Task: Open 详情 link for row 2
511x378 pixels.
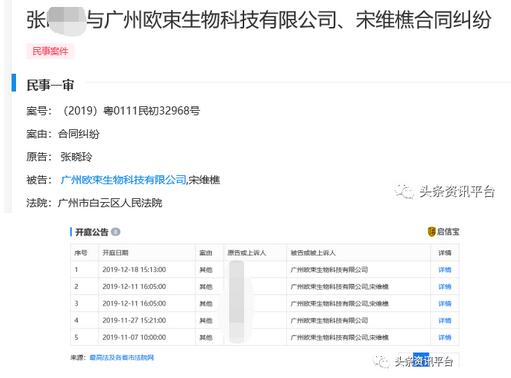Action: 445,287
